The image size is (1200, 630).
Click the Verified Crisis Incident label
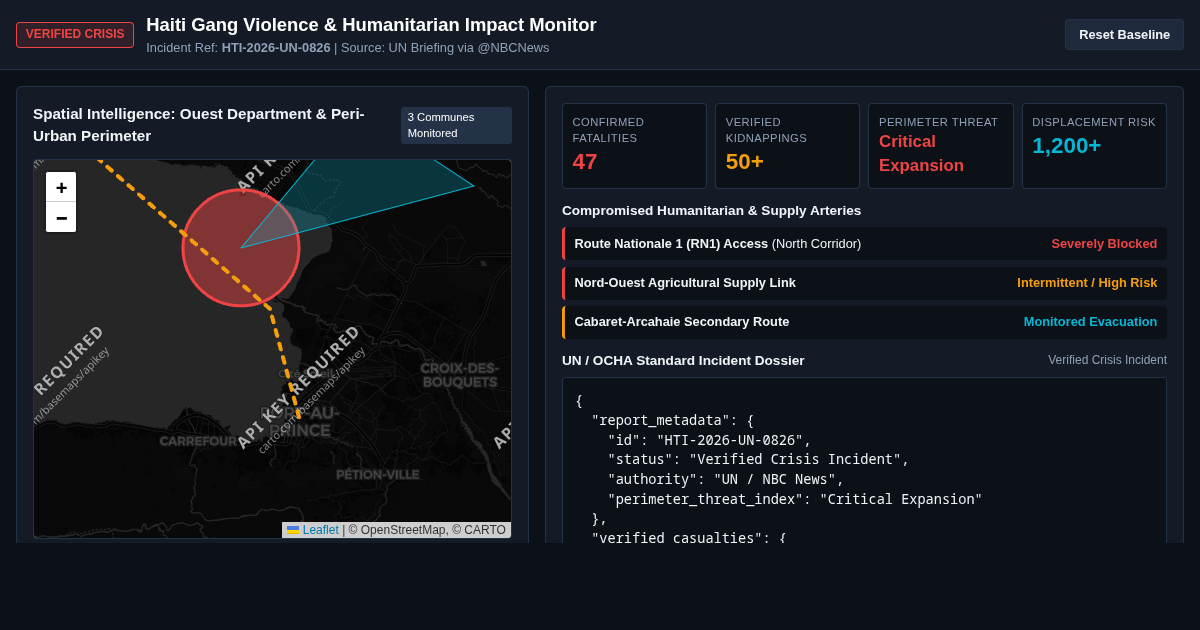point(1107,360)
